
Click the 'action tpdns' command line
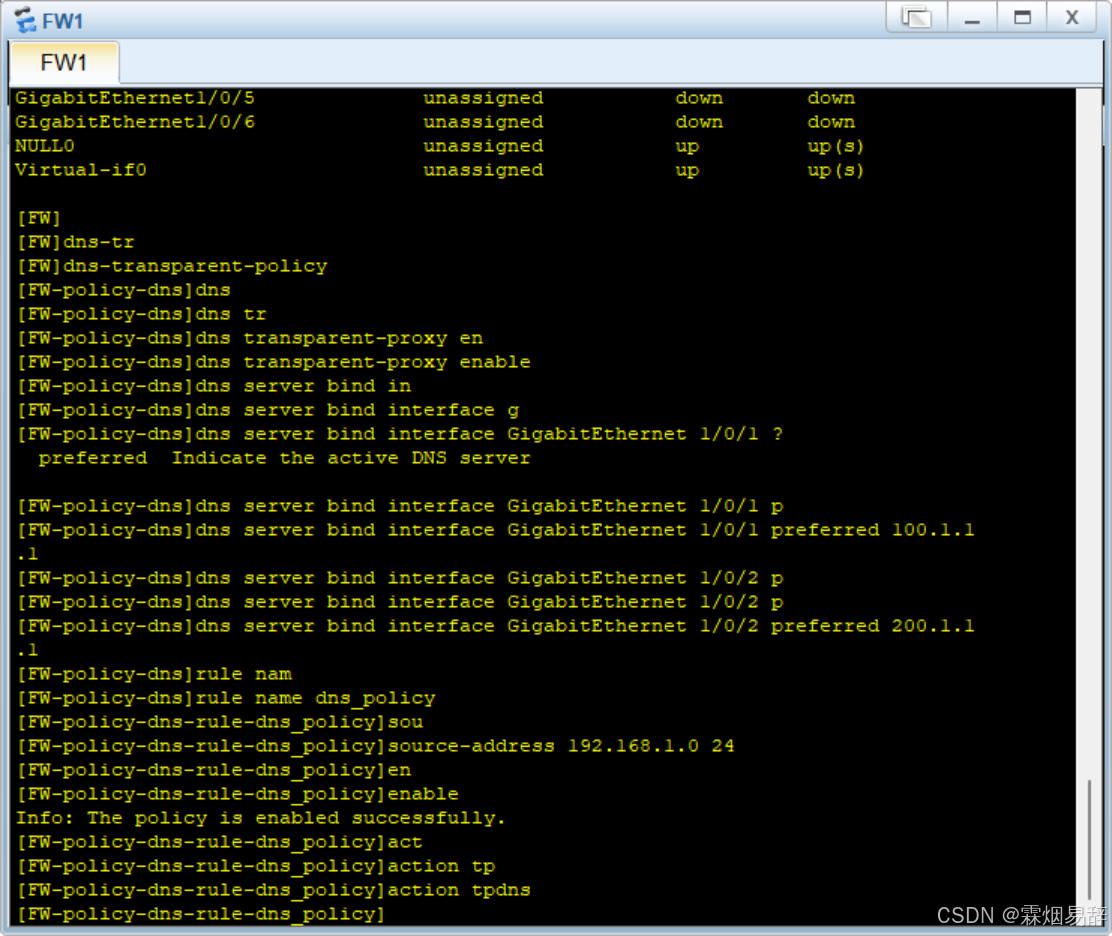pyautogui.click(x=274, y=890)
